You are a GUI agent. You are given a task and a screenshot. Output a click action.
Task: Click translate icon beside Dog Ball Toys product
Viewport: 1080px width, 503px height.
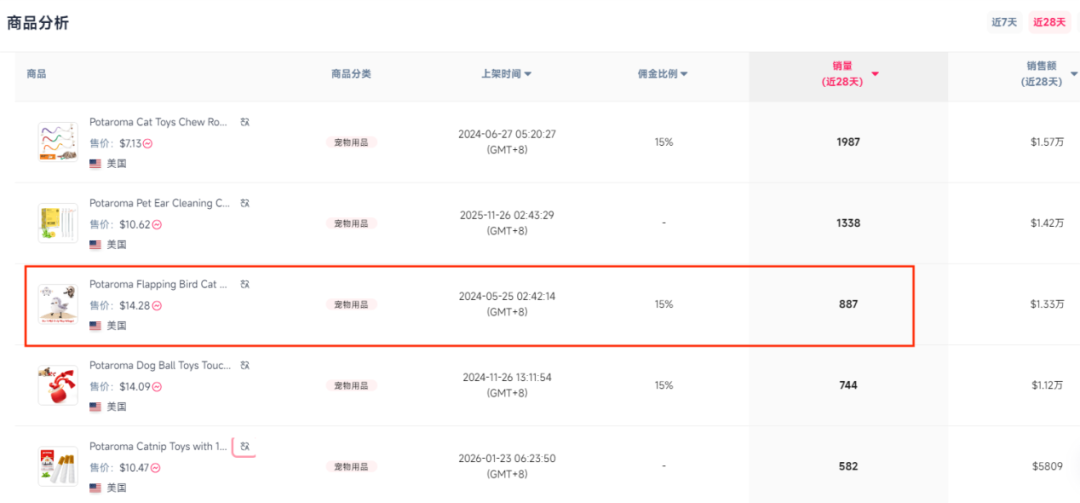tap(245, 365)
